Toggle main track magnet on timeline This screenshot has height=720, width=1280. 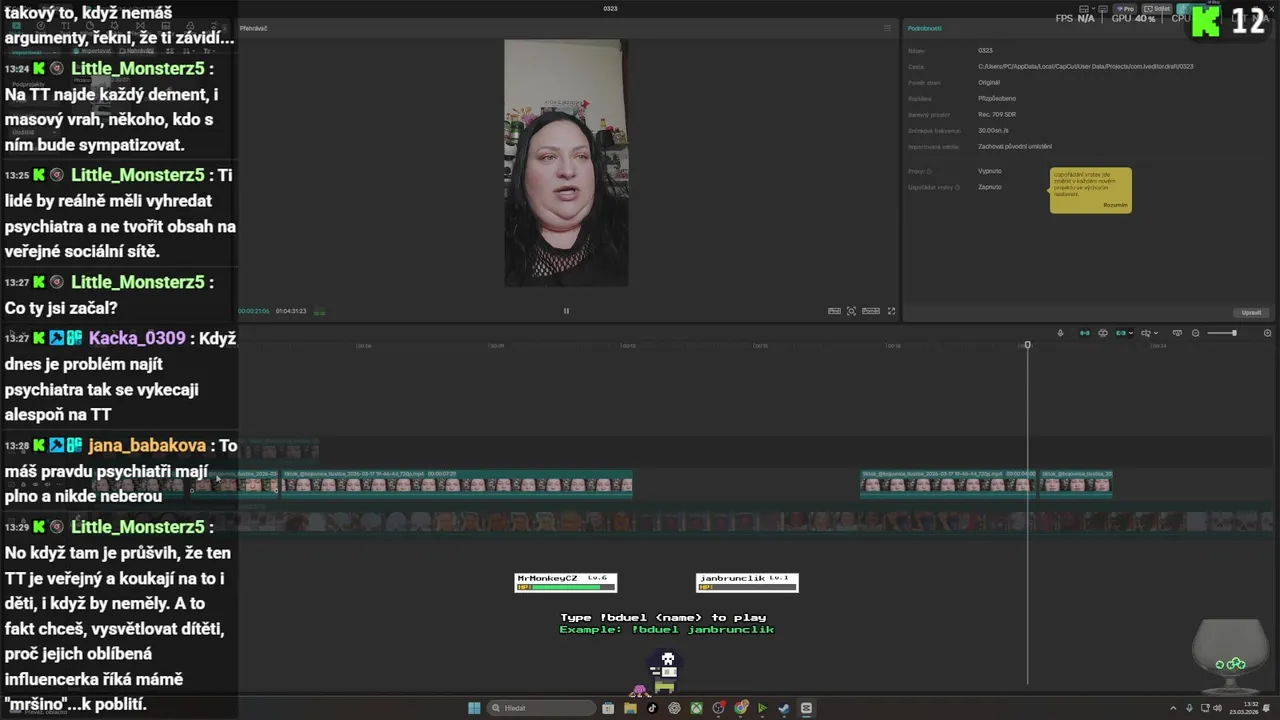1085,333
